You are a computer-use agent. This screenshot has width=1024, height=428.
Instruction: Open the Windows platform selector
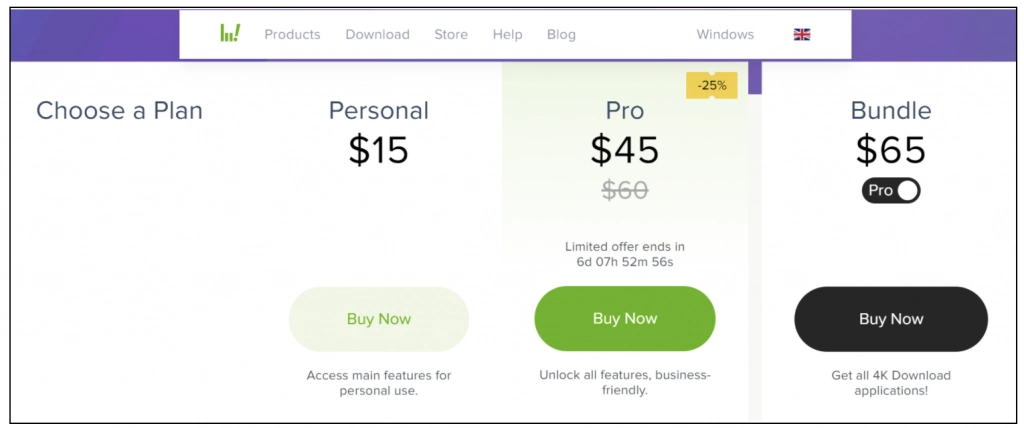tap(725, 34)
